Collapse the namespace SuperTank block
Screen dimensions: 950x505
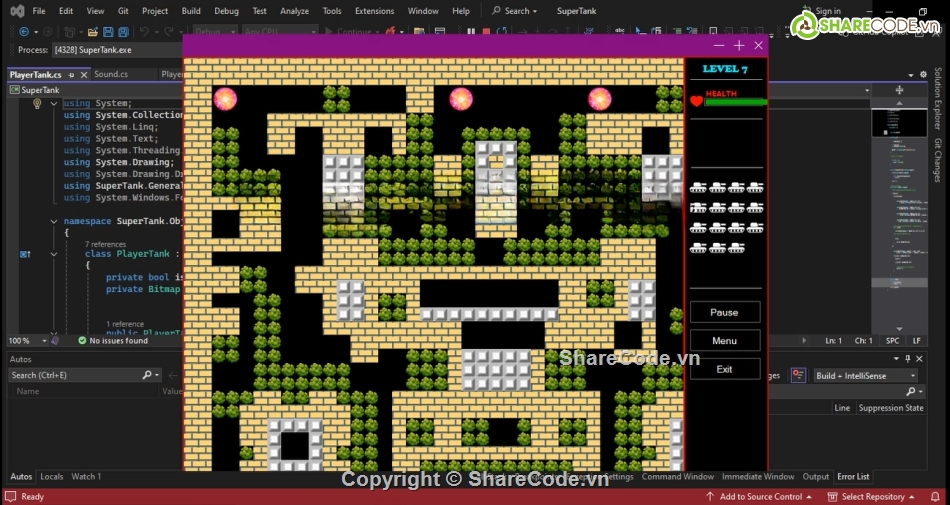pos(54,222)
